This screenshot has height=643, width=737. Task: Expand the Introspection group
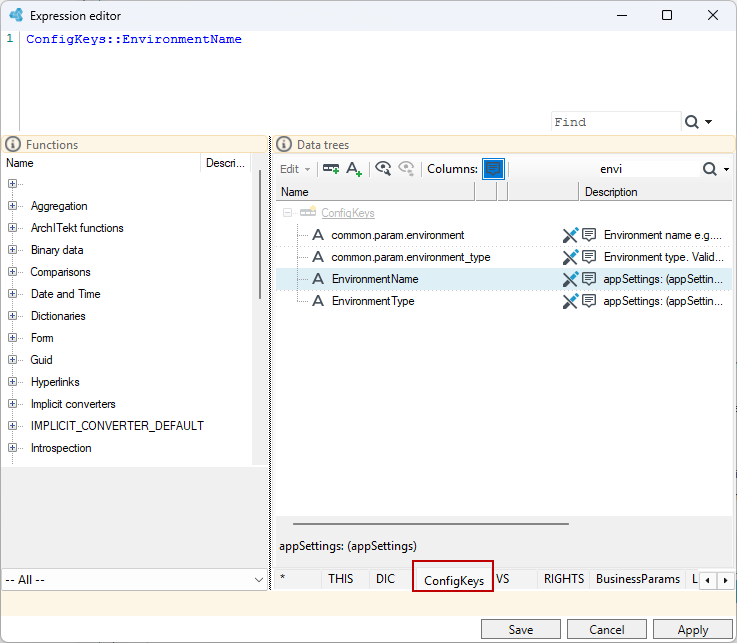click(x=12, y=447)
